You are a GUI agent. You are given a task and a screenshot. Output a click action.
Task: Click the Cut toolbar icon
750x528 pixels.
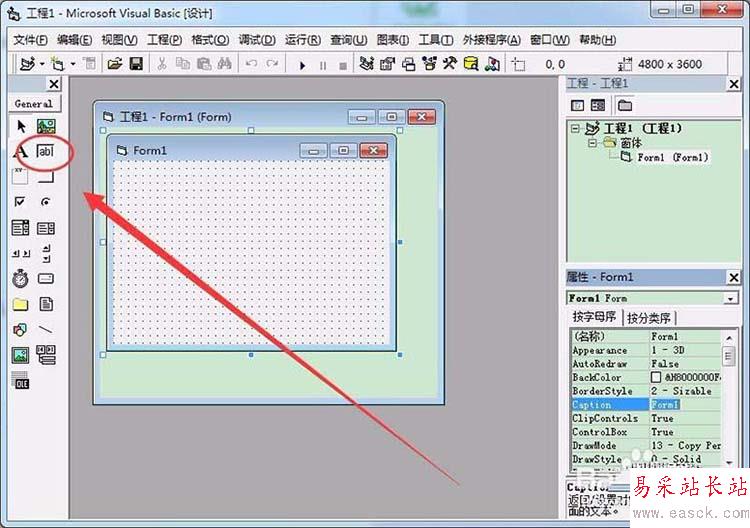[x=162, y=64]
